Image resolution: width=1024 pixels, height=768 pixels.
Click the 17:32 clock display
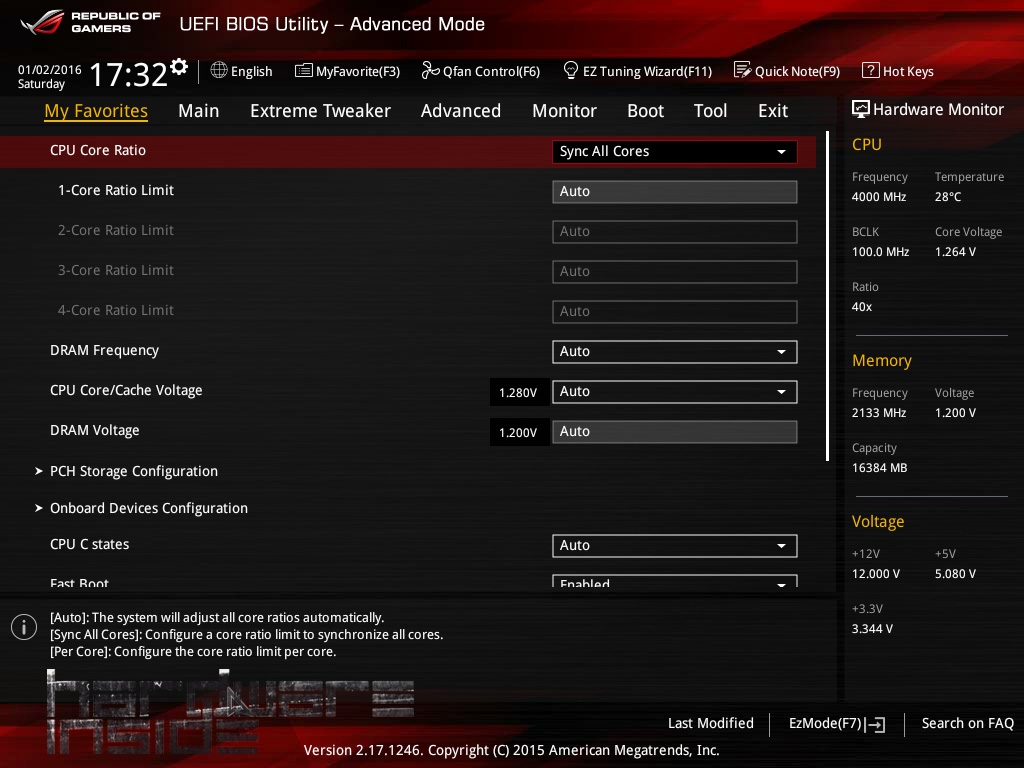coord(128,74)
